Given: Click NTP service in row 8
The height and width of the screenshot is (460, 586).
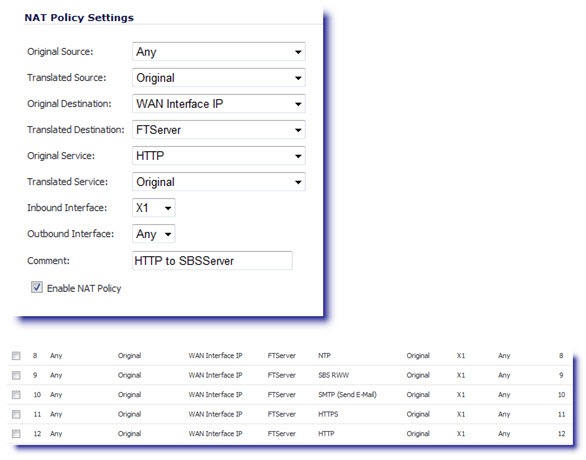Looking at the screenshot, I should pyautogui.click(x=324, y=356).
